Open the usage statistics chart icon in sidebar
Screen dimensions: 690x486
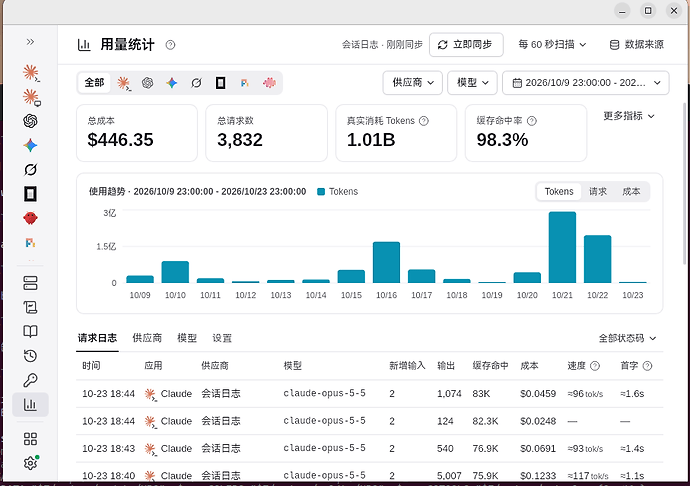[x=30, y=405]
